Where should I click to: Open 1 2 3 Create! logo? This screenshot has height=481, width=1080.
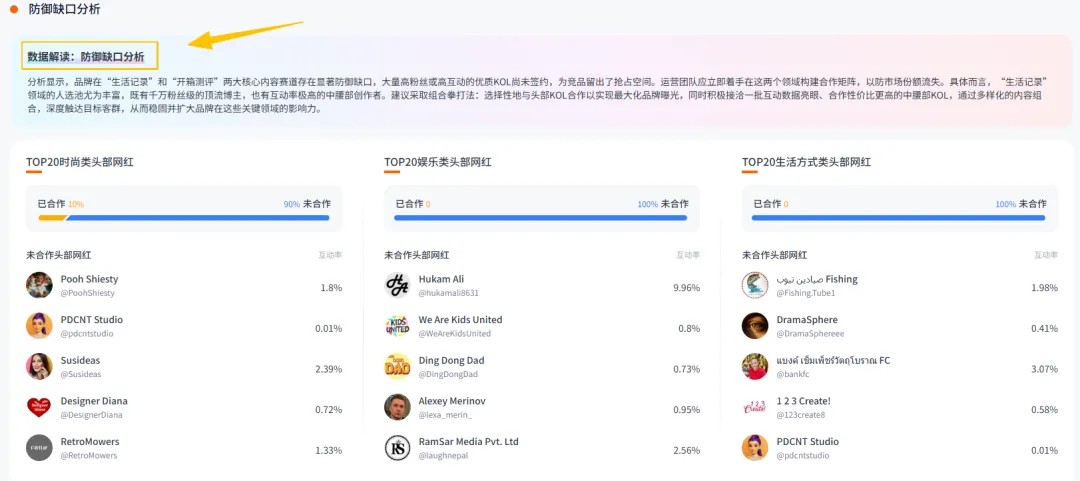click(755, 407)
